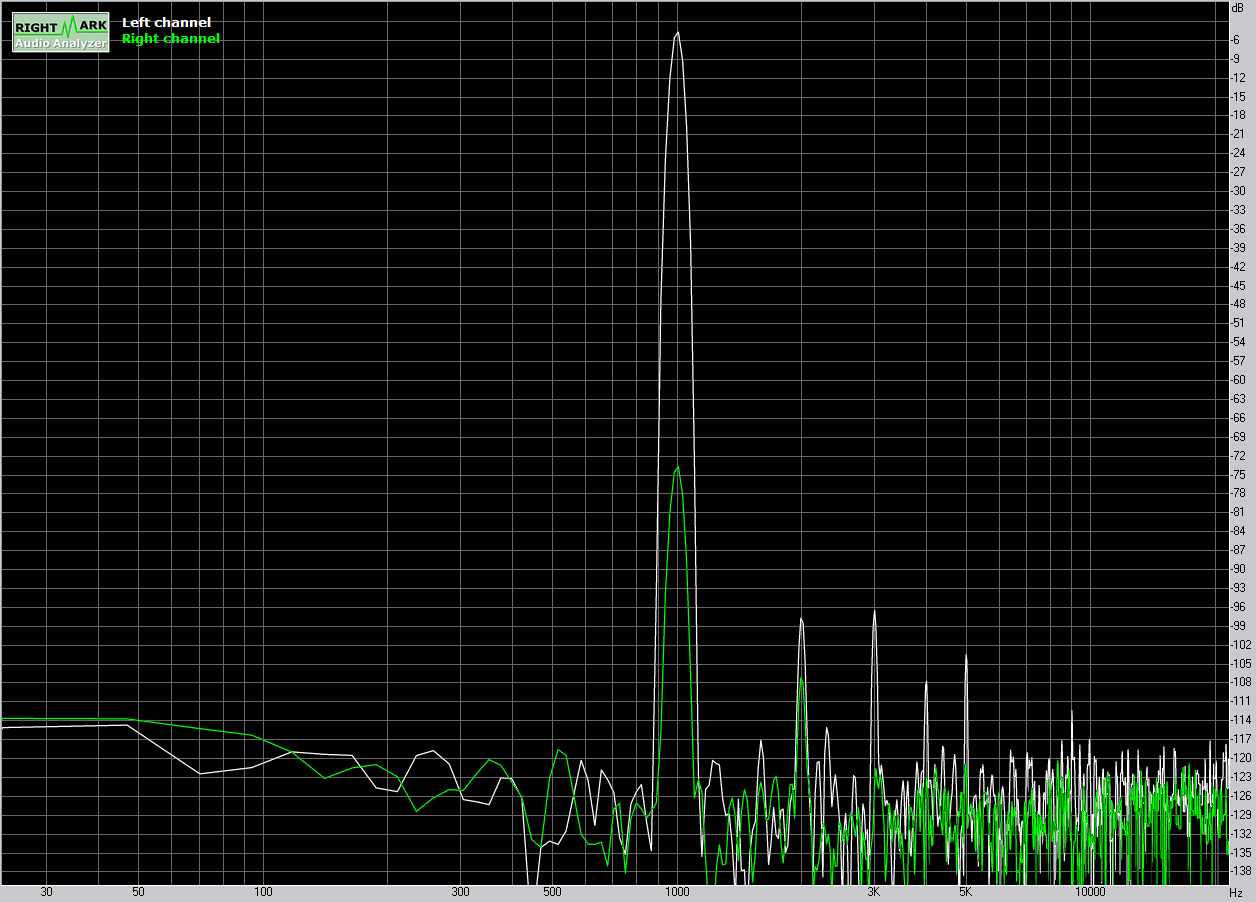
Task: Click the 30 Hz frequency axis label
Action: pos(46,892)
